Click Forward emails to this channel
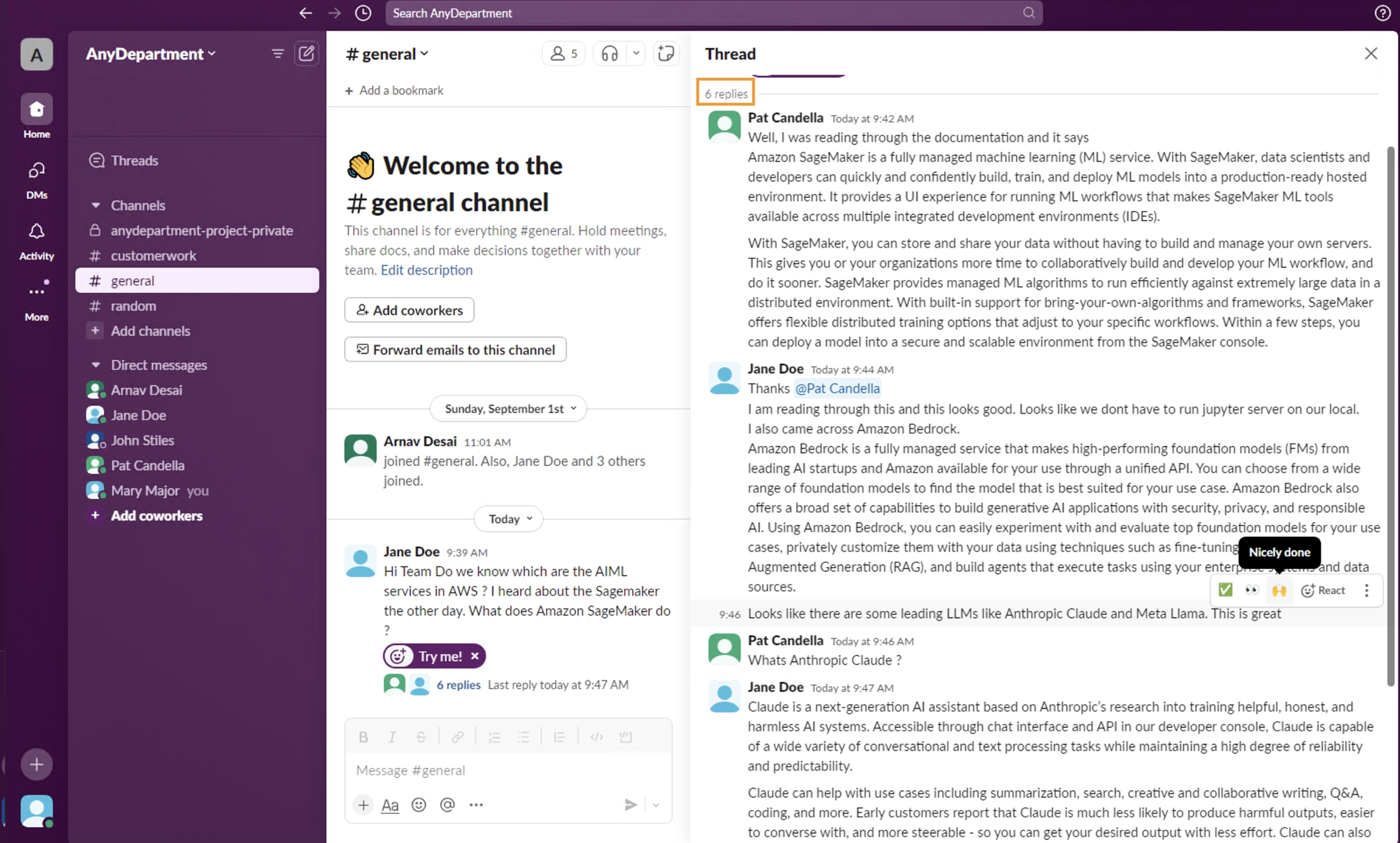Image resolution: width=1400 pixels, height=843 pixels. (455, 349)
